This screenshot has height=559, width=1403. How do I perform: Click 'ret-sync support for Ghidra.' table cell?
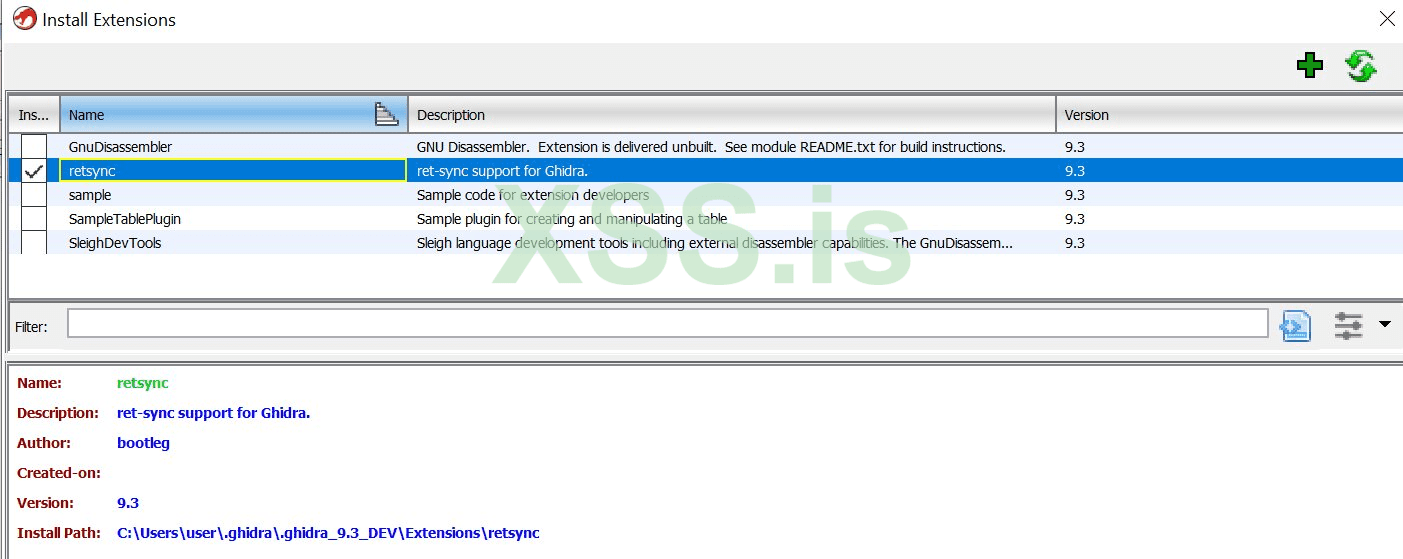732,171
